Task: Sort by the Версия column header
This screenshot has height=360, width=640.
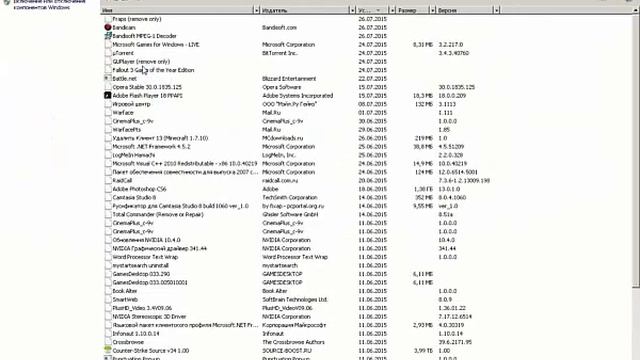Action: (x=464, y=10)
